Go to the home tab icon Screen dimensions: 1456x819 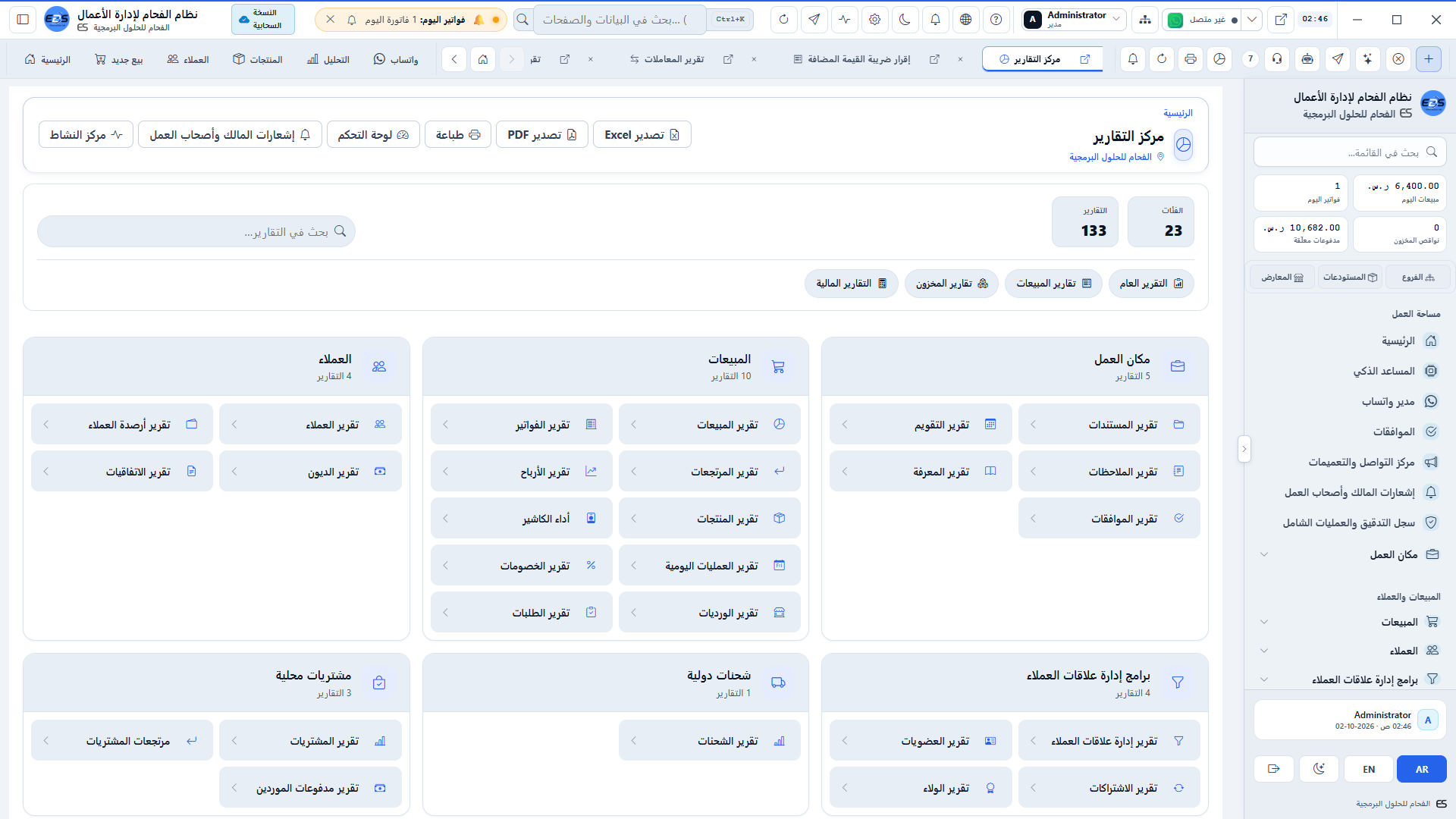tap(483, 59)
